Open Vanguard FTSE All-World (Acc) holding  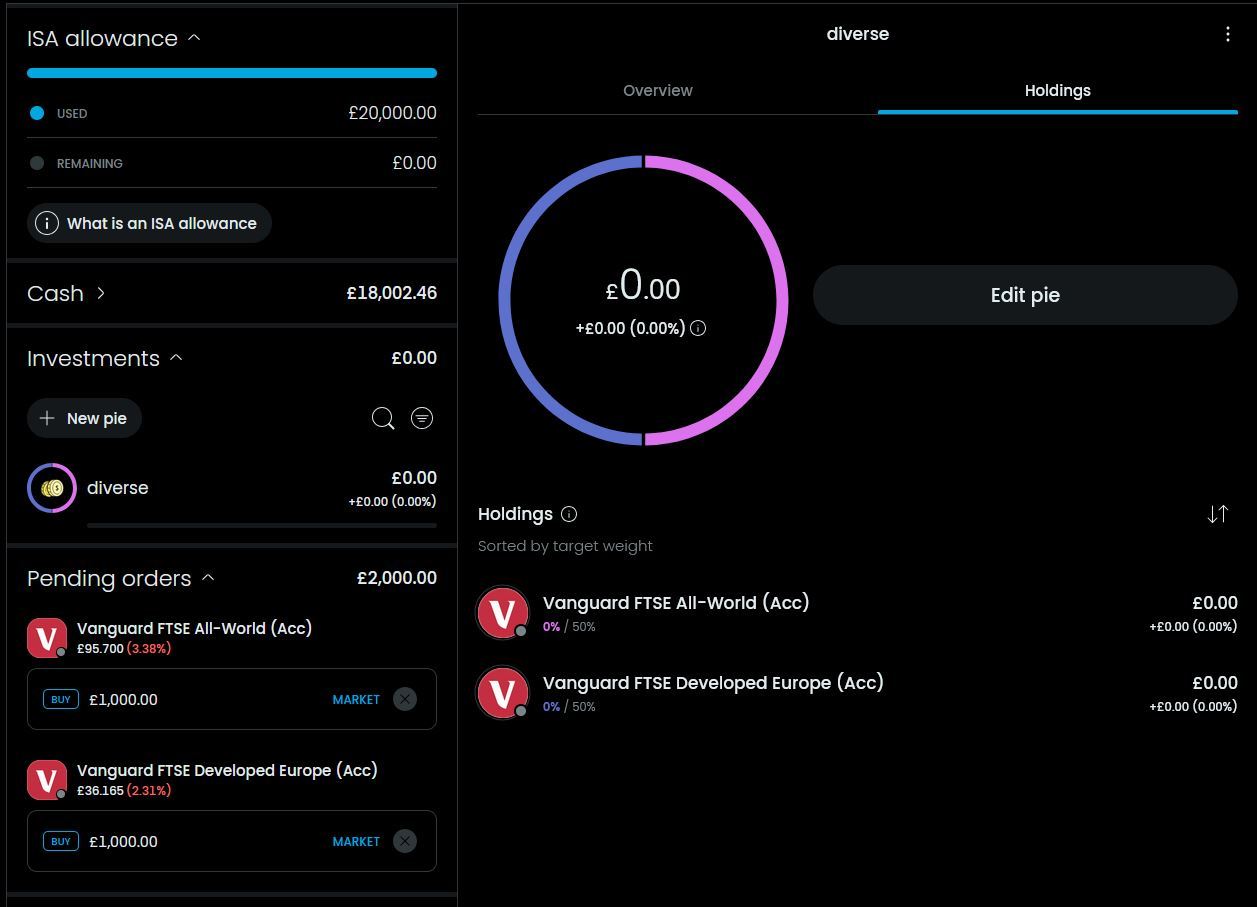click(x=857, y=612)
